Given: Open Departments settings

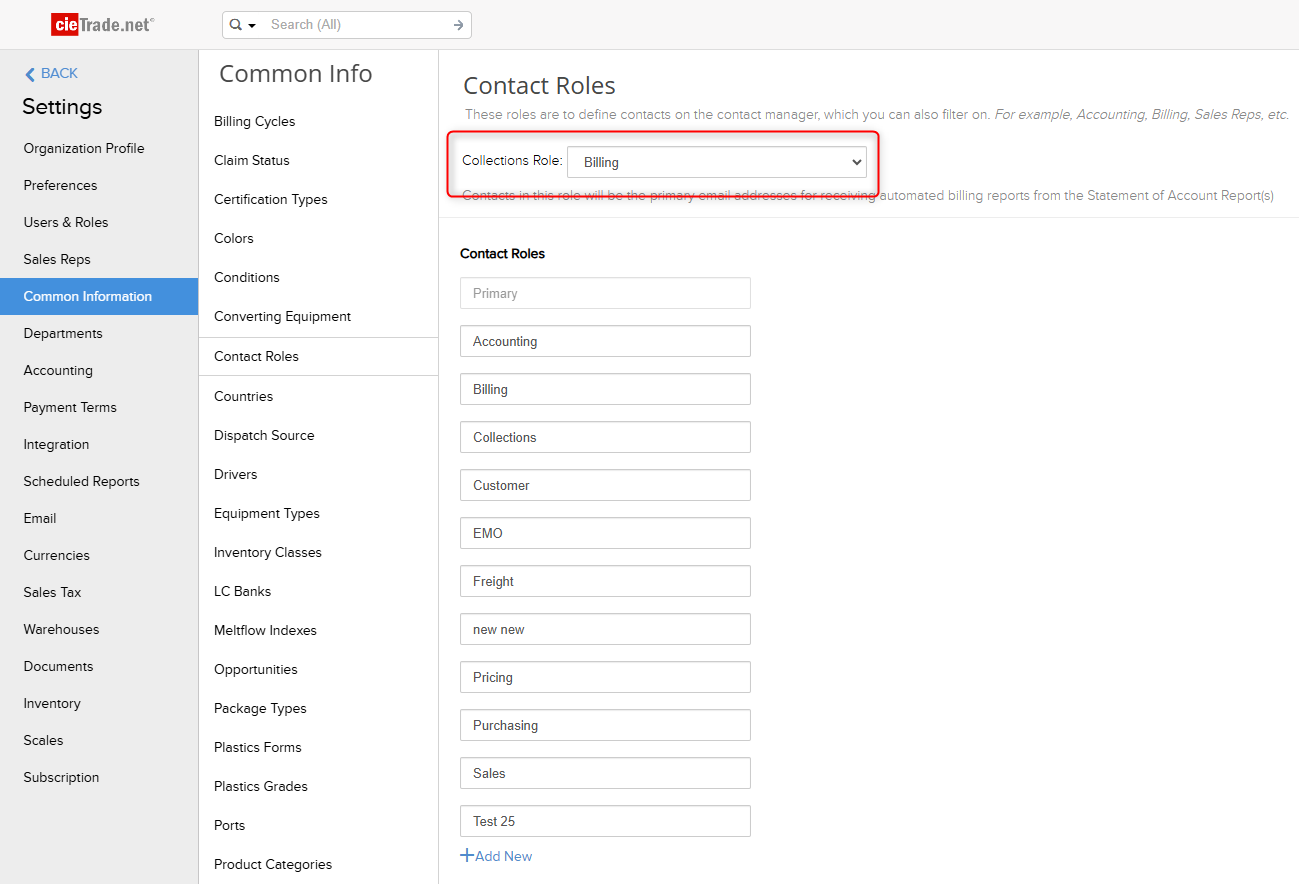Looking at the screenshot, I should click(x=63, y=333).
